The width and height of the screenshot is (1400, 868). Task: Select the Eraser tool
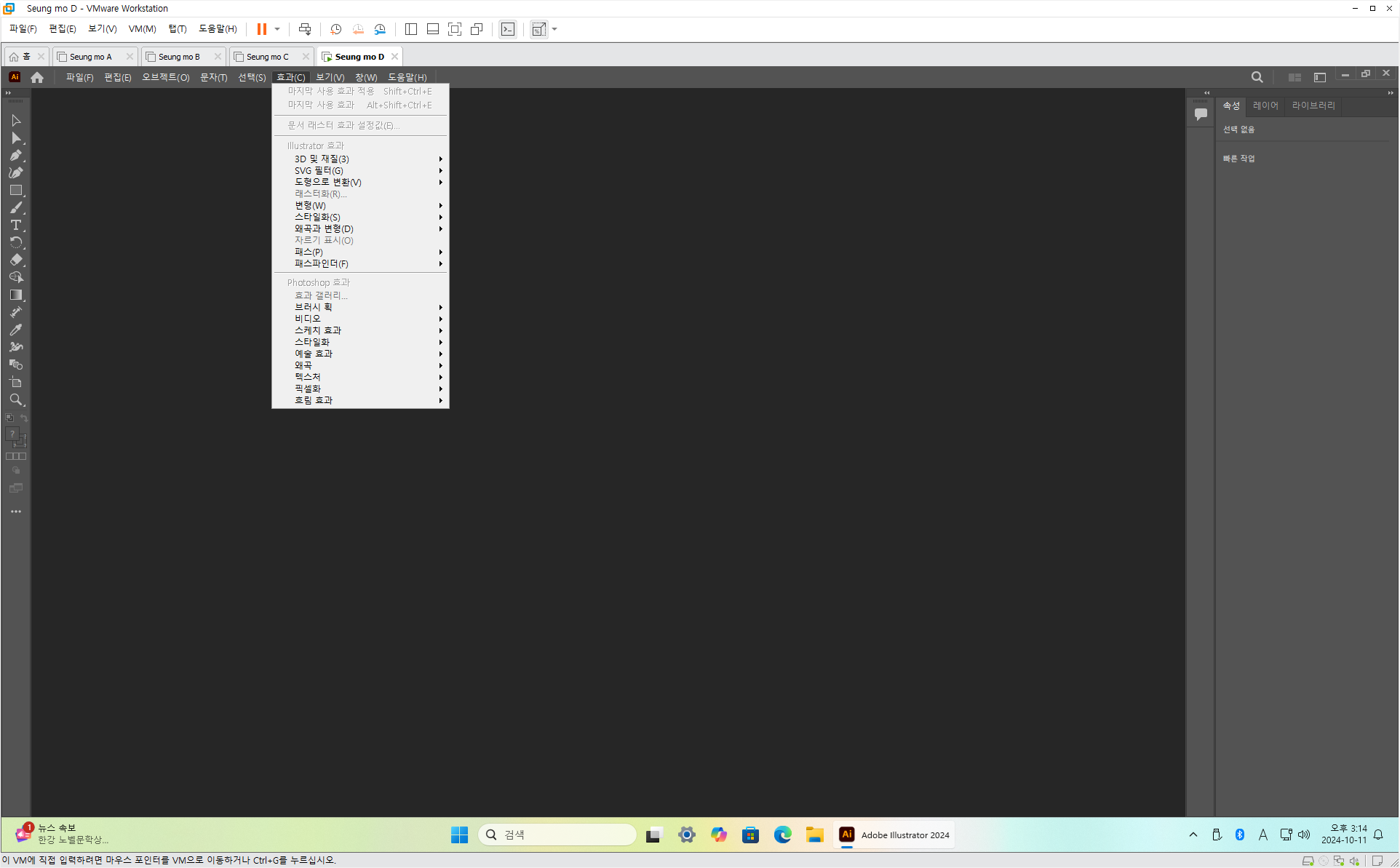(x=16, y=260)
